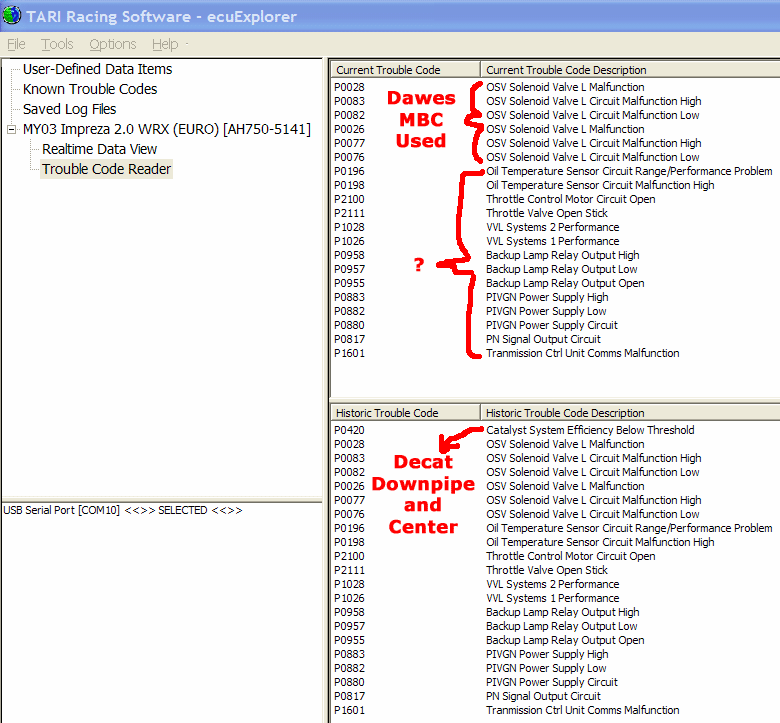Click current Tranmission Ctrl Unit Comms Malfunction description
The image size is (780, 723).
(583, 353)
